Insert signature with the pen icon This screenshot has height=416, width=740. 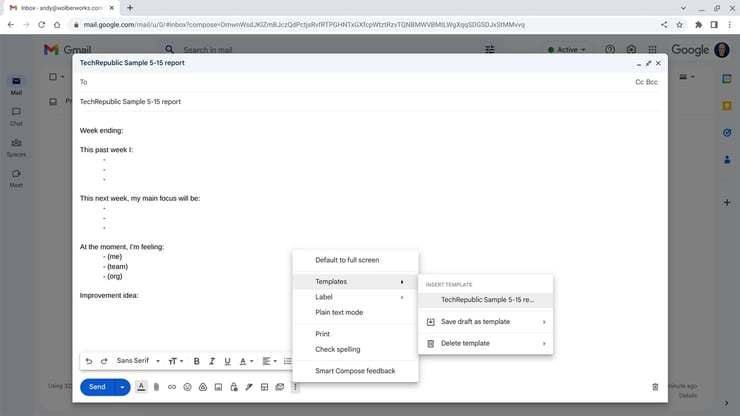point(249,387)
